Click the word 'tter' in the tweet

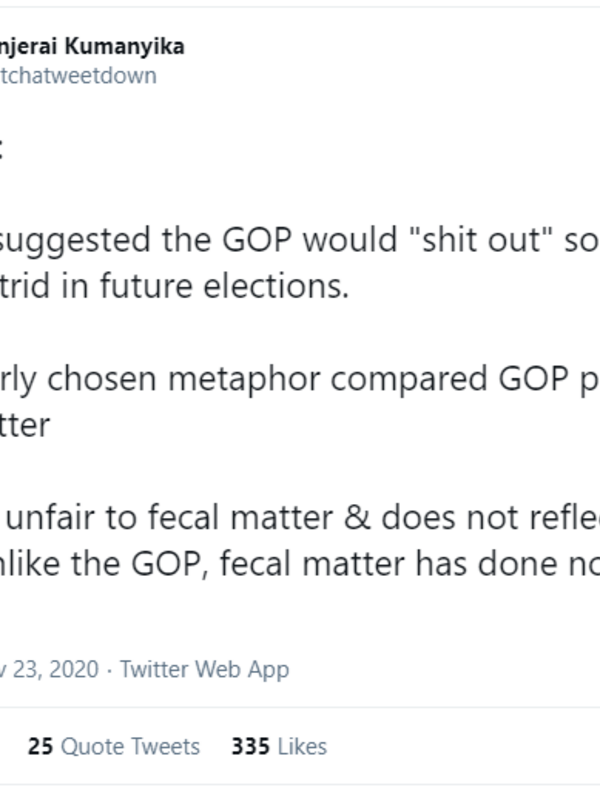[25, 425]
